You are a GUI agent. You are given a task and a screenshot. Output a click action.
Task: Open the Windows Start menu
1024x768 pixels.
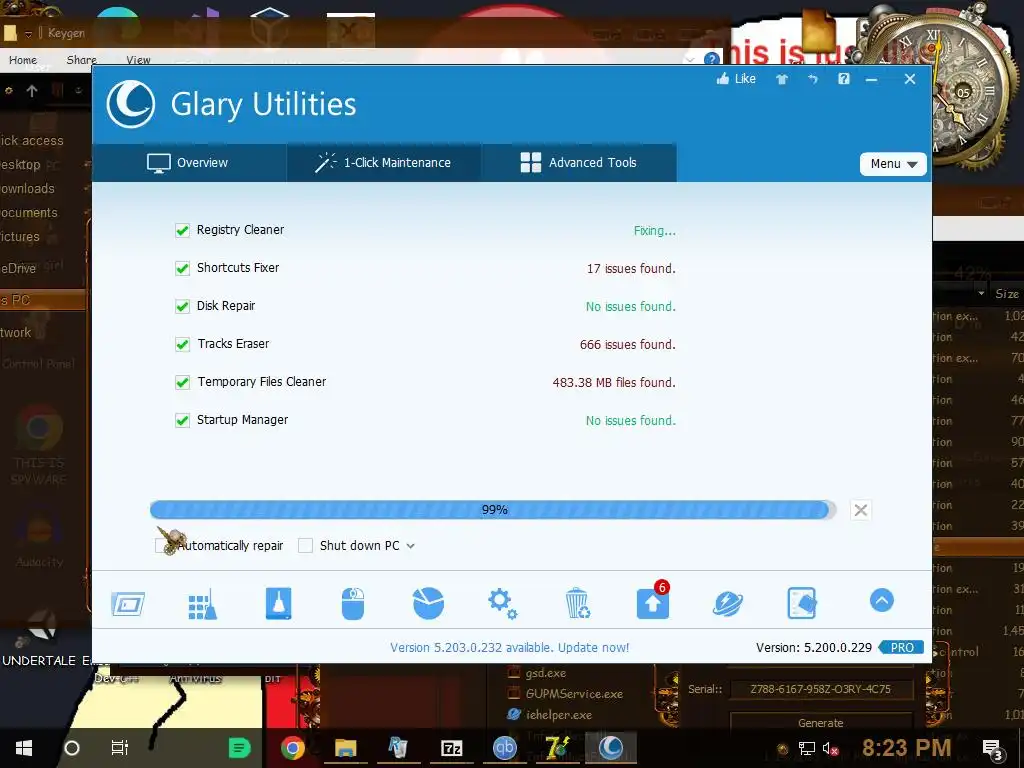pos(24,748)
